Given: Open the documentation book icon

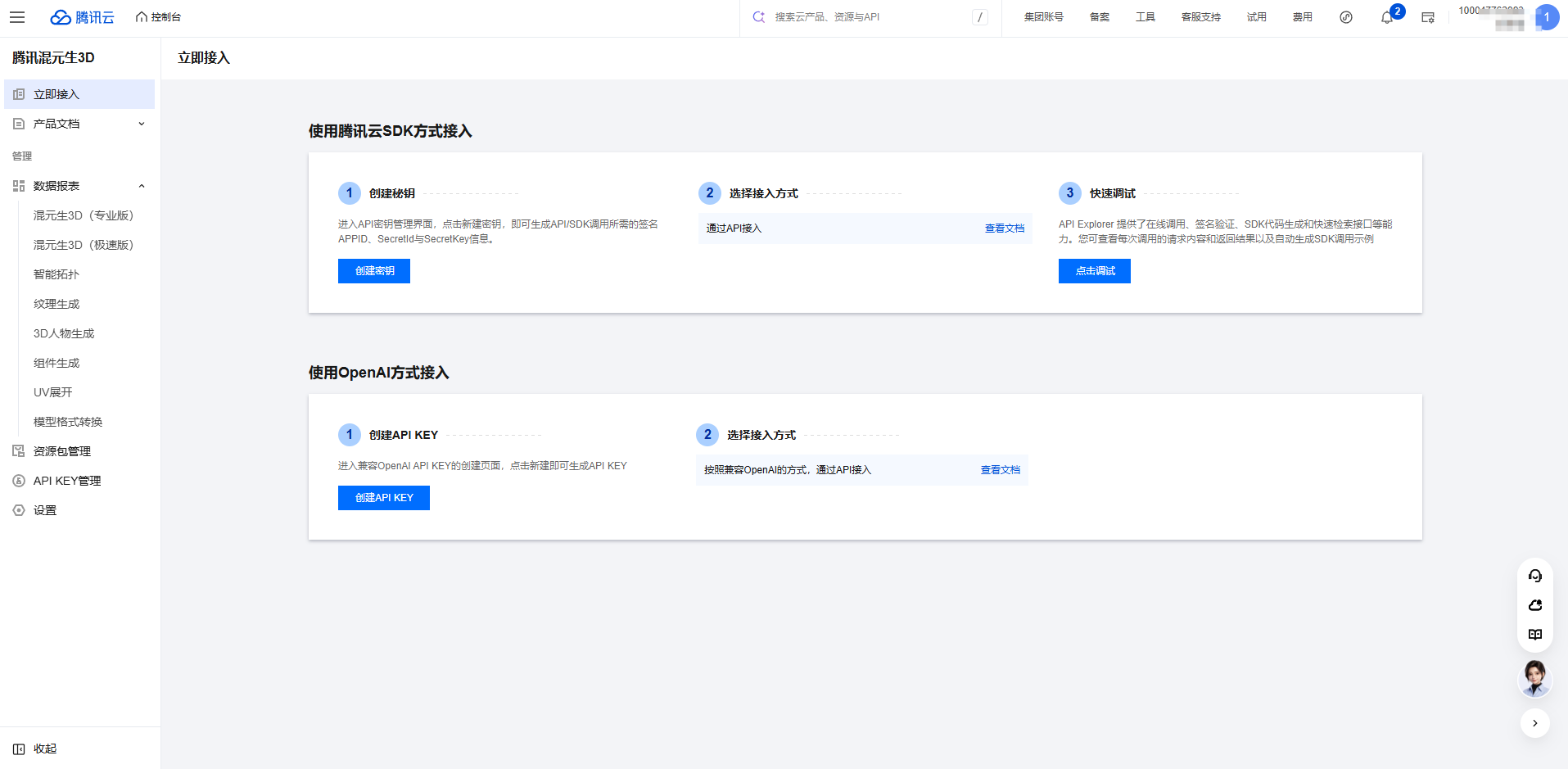Looking at the screenshot, I should tap(1535, 635).
